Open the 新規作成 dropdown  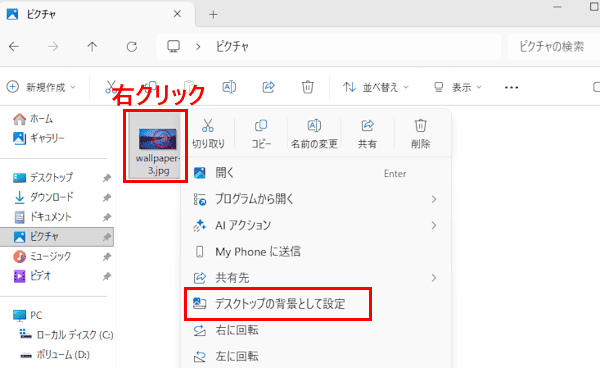pos(41,87)
